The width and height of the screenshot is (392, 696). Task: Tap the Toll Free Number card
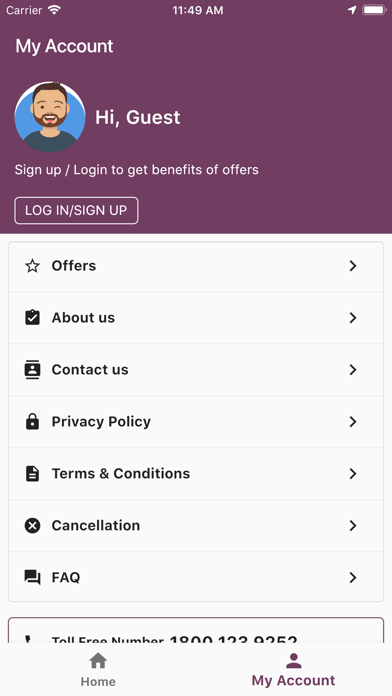[196, 630]
